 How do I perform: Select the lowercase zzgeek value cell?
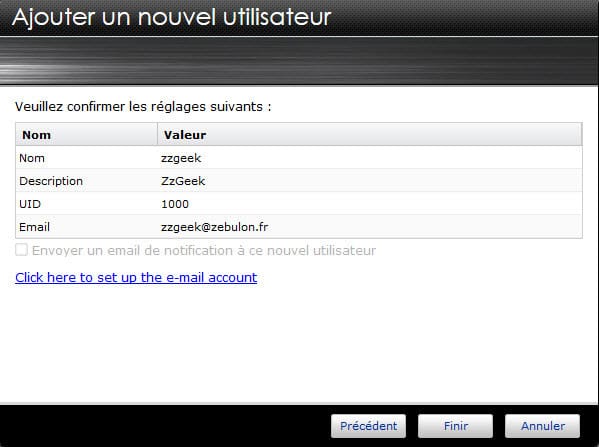370,158
